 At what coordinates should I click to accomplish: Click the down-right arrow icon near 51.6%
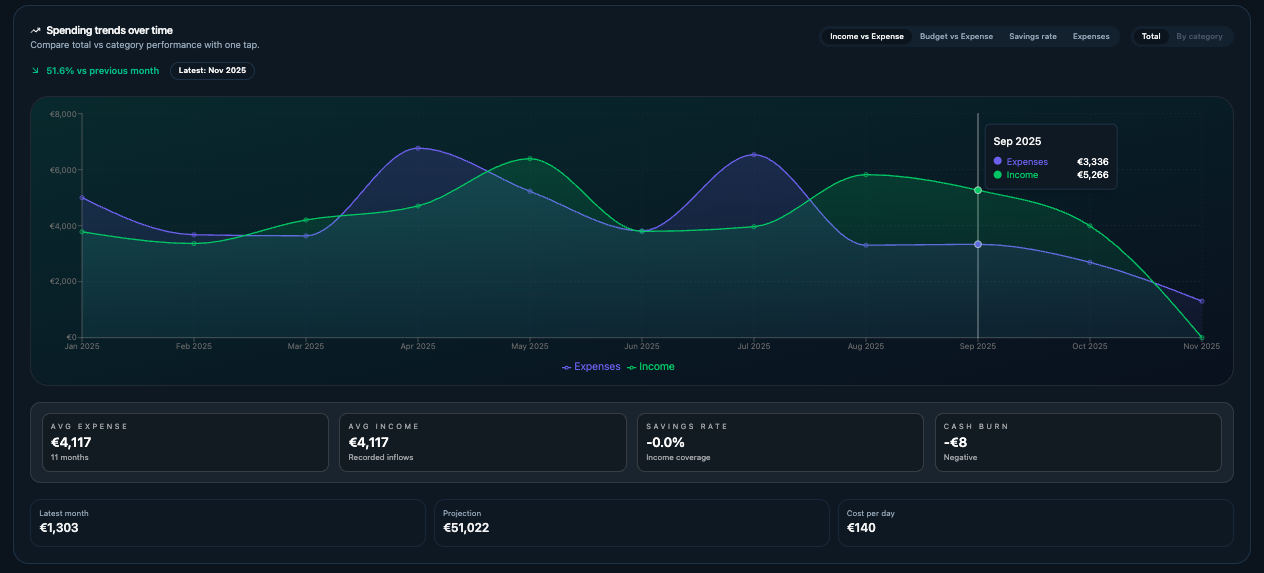point(36,71)
